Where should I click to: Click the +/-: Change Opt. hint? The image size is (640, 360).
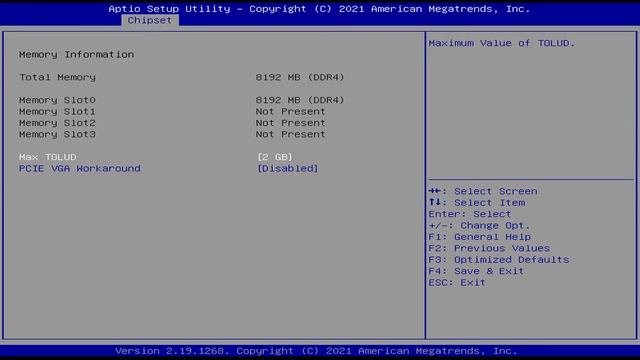tap(479, 226)
